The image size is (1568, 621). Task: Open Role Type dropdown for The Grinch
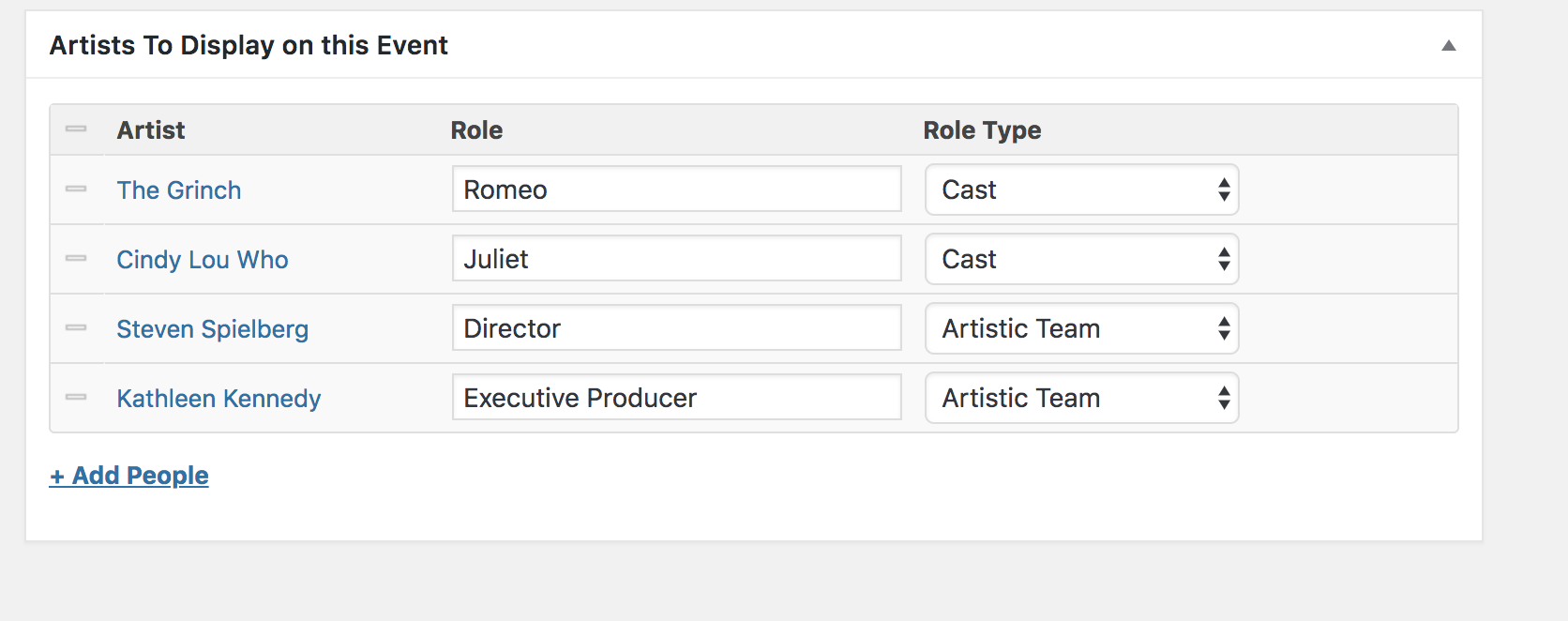(1081, 189)
